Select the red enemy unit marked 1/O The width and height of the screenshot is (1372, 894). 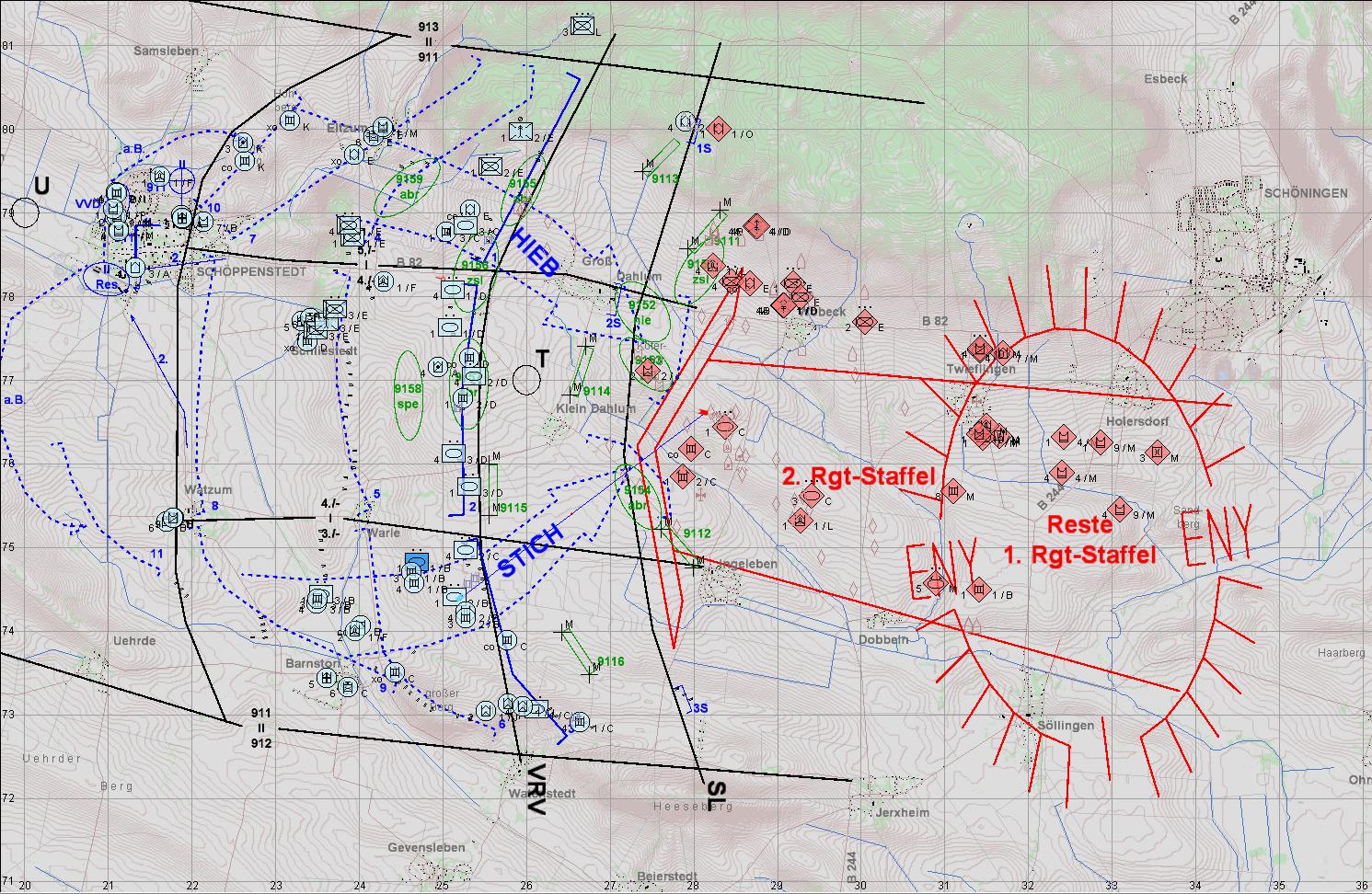717,128
